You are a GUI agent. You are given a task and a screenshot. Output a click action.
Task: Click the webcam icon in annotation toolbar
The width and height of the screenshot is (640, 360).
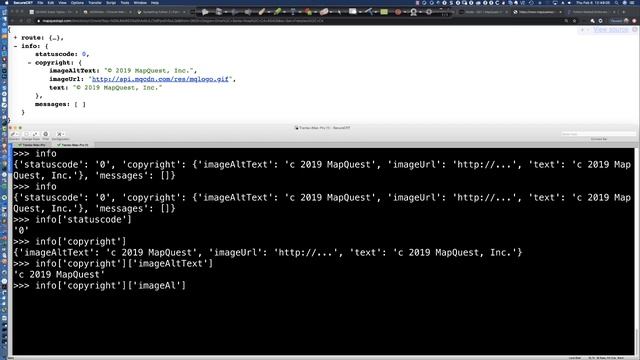point(413,12)
